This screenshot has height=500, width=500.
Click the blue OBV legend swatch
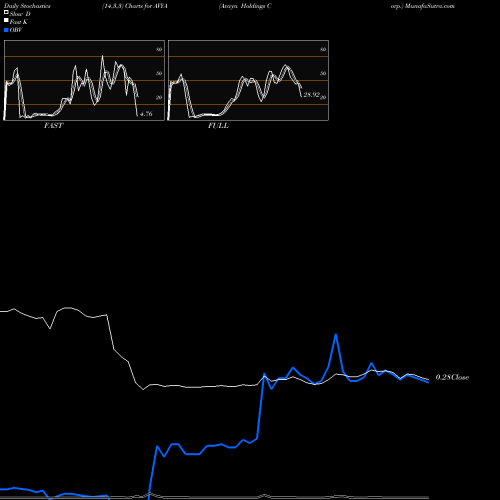6,30
